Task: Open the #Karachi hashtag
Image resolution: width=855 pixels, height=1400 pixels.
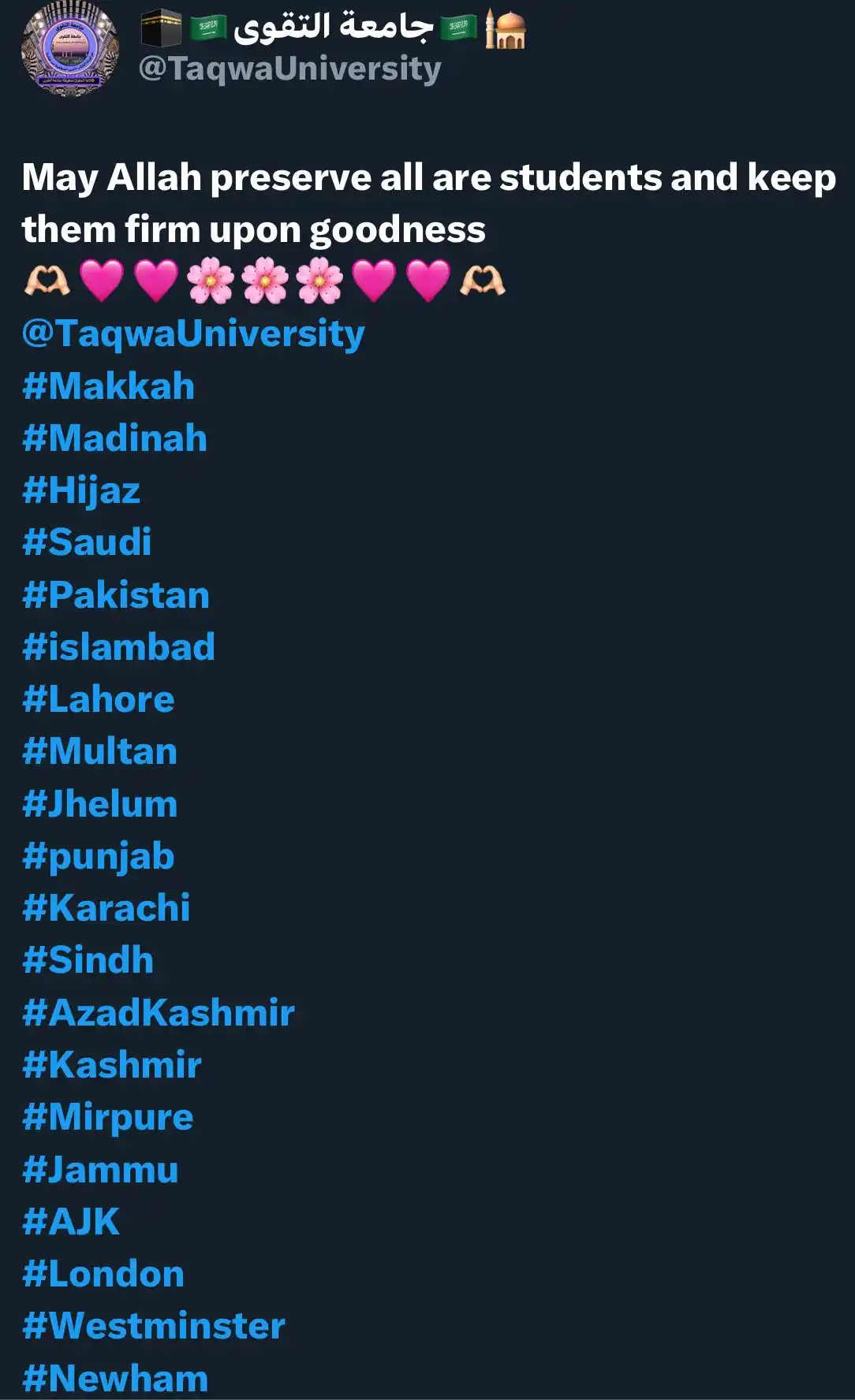Action: click(106, 908)
